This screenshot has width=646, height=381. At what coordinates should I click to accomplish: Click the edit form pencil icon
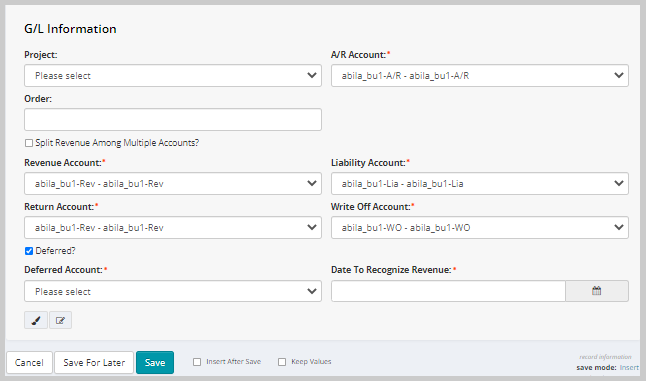tap(61, 320)
